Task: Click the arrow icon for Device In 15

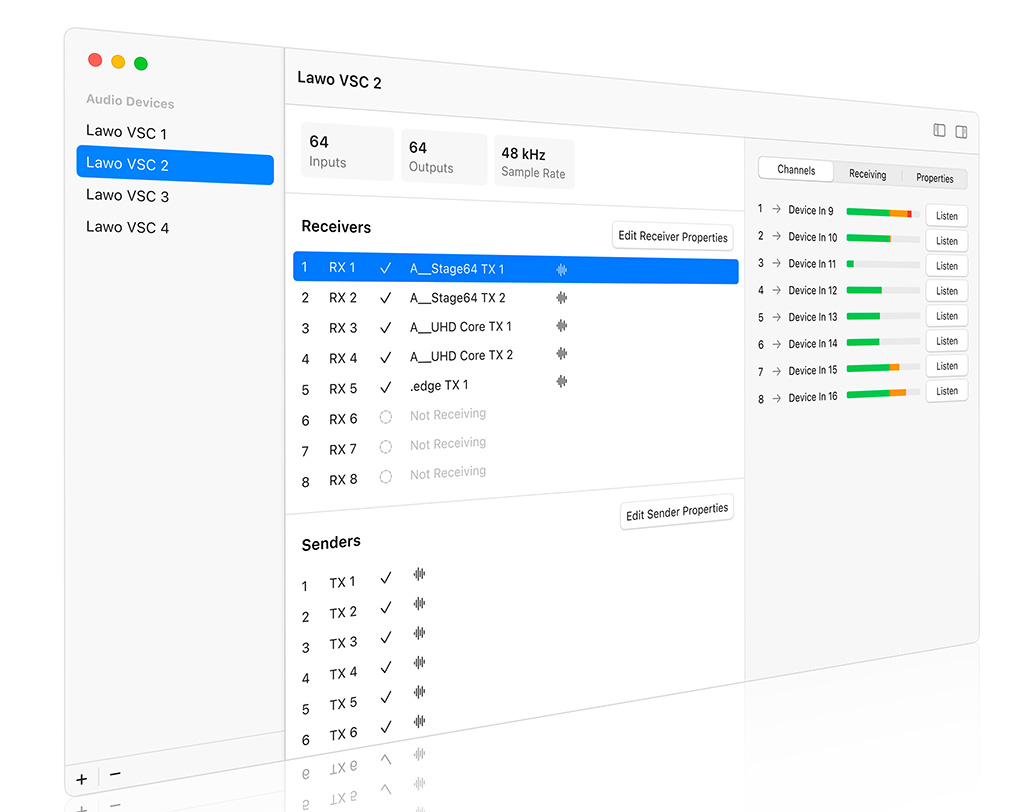Action: coord(776,371)
